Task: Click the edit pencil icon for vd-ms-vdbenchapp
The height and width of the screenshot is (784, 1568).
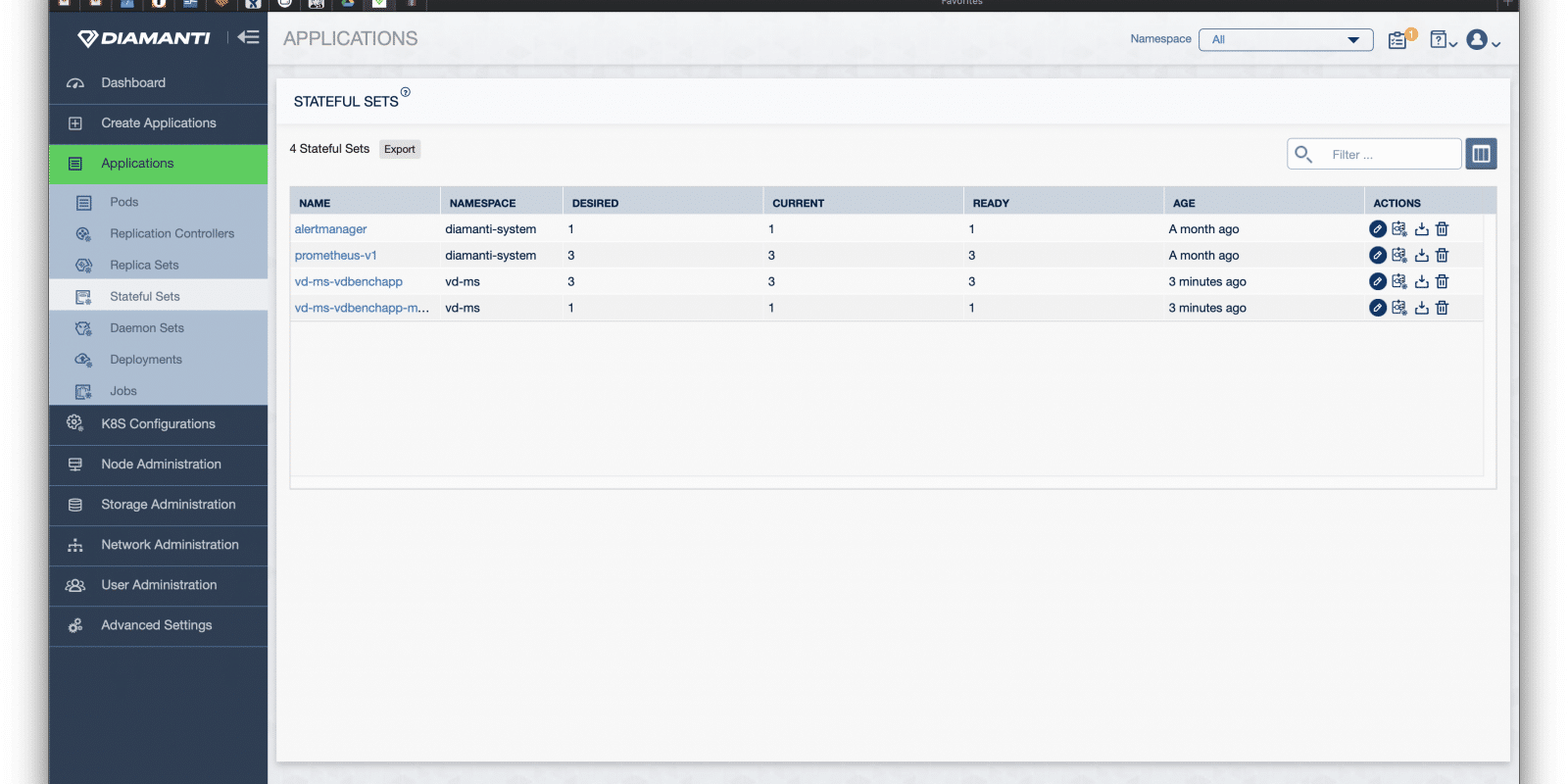Action: click(x=1378, y=281)
